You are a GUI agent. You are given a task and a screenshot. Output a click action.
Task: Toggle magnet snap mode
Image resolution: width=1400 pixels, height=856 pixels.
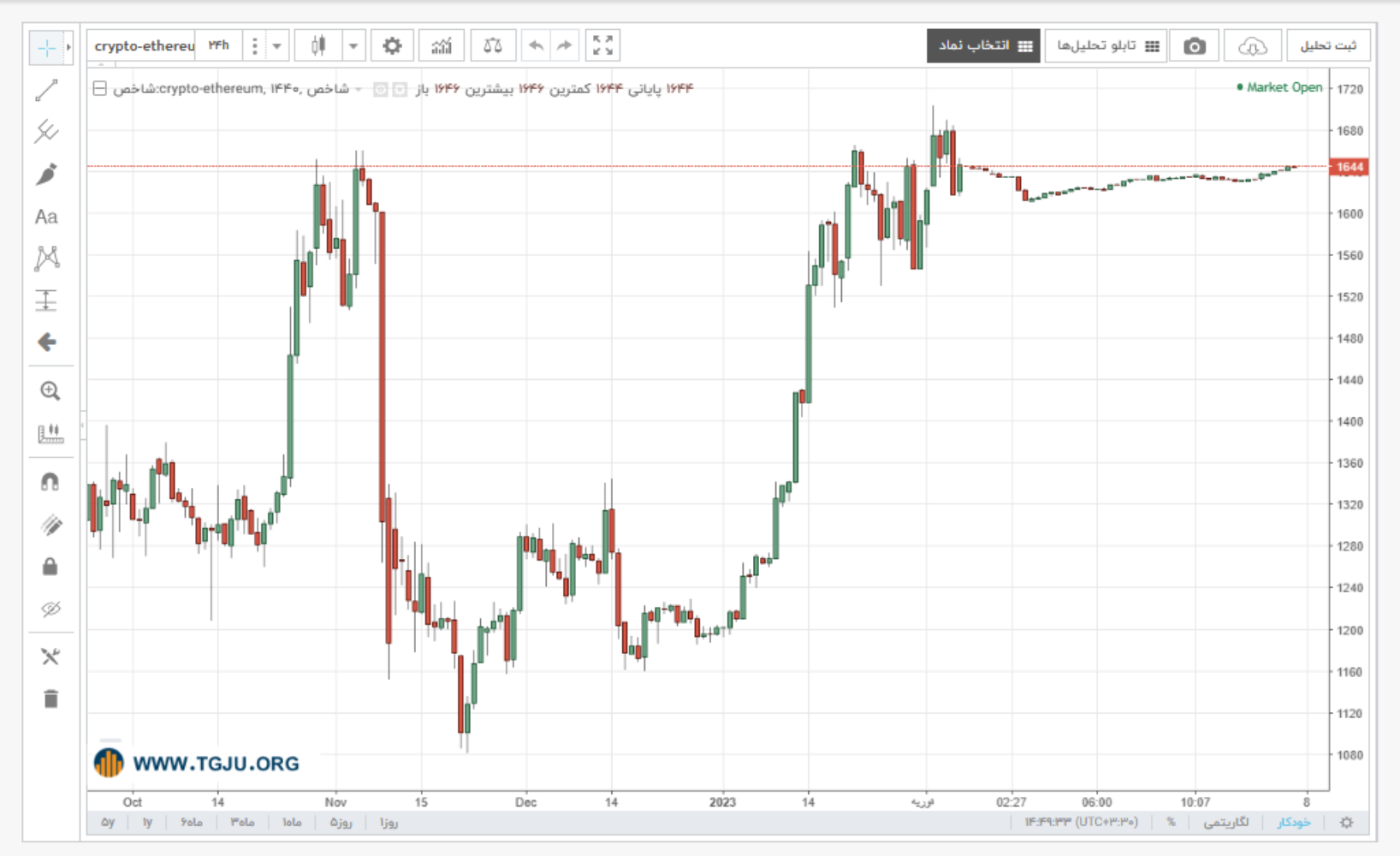click(50, 482)
